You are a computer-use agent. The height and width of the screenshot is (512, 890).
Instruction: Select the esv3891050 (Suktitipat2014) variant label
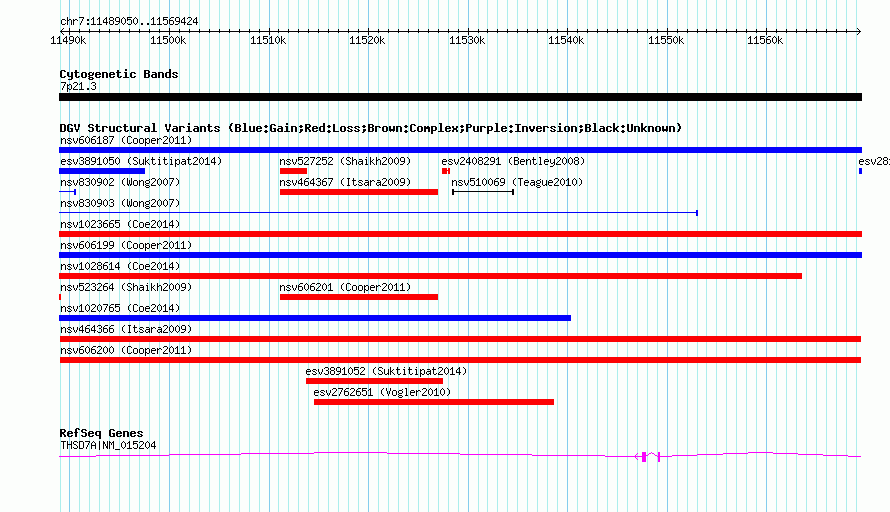tap(141, 161)
